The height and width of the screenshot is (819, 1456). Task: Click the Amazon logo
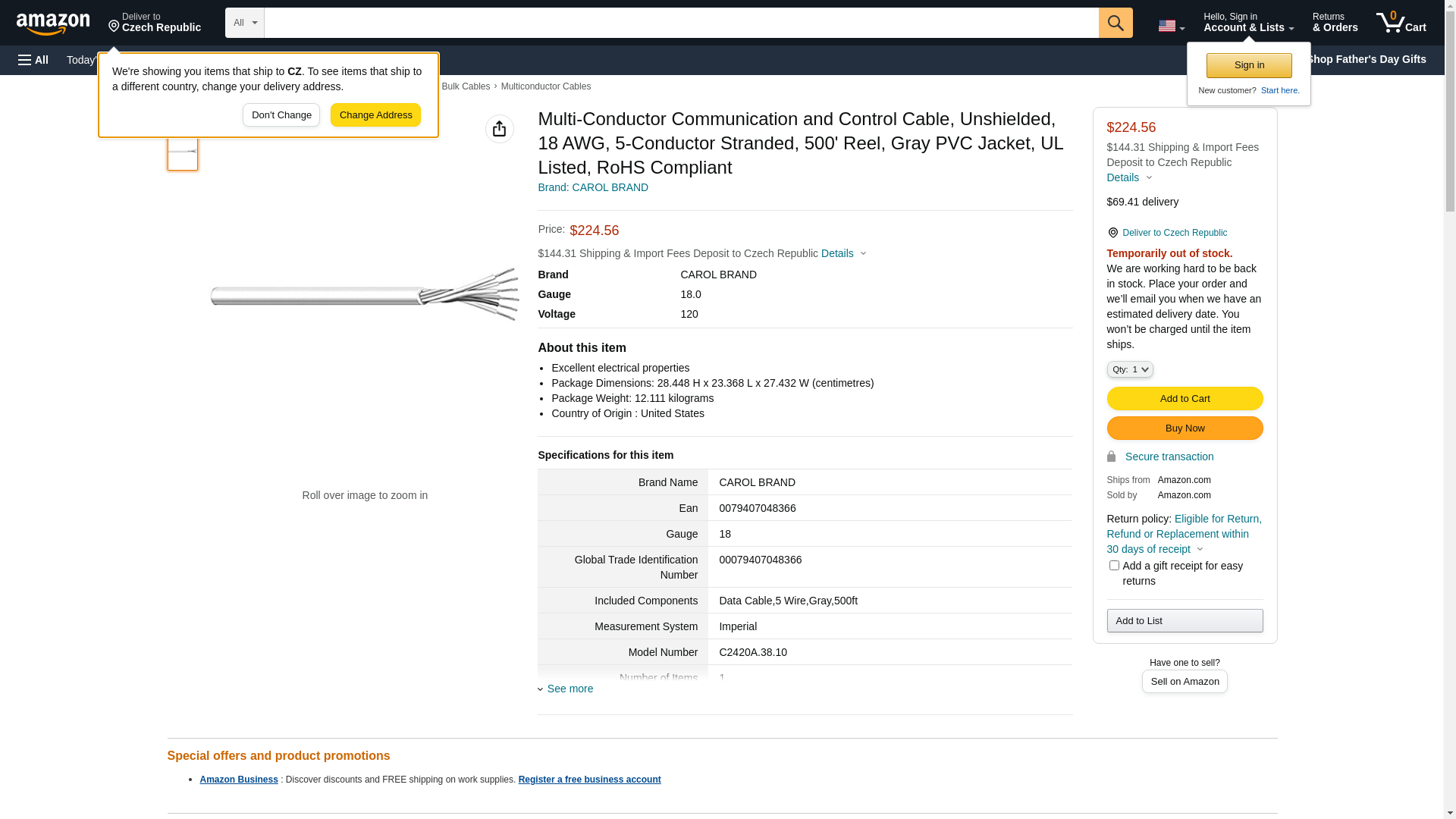(x=53, y=24)
